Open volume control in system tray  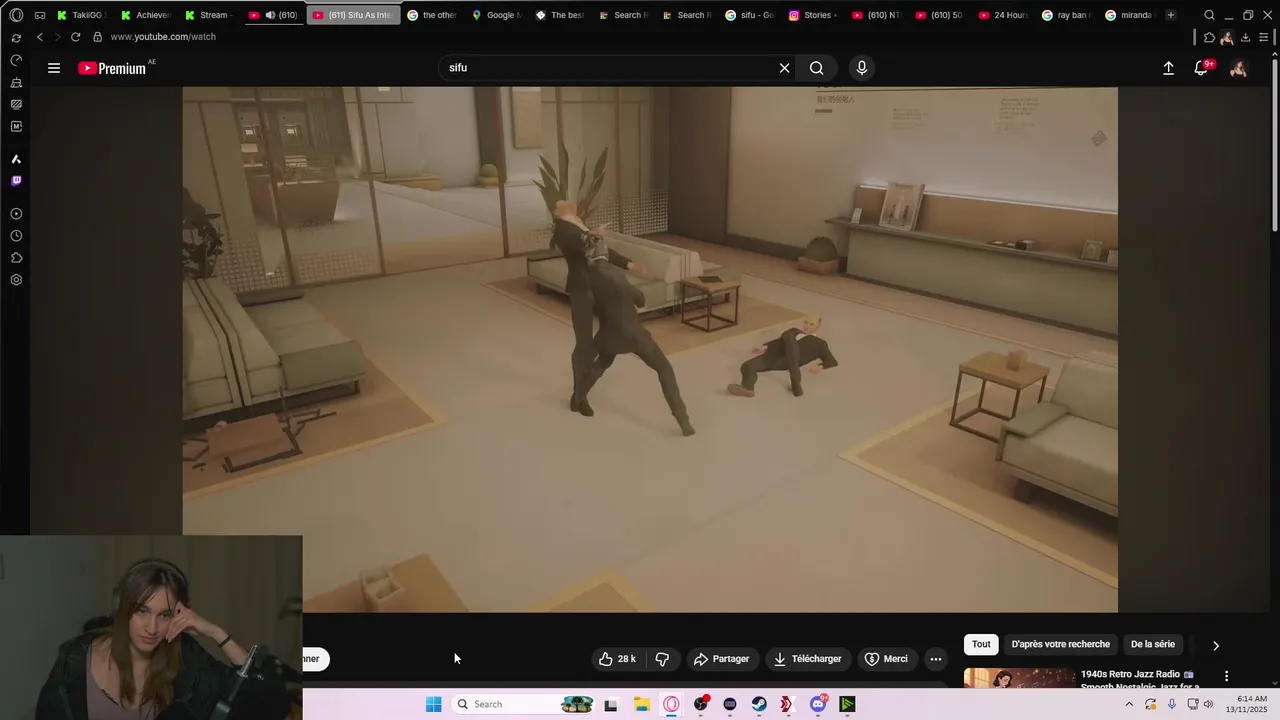[x=1208, y=704]
